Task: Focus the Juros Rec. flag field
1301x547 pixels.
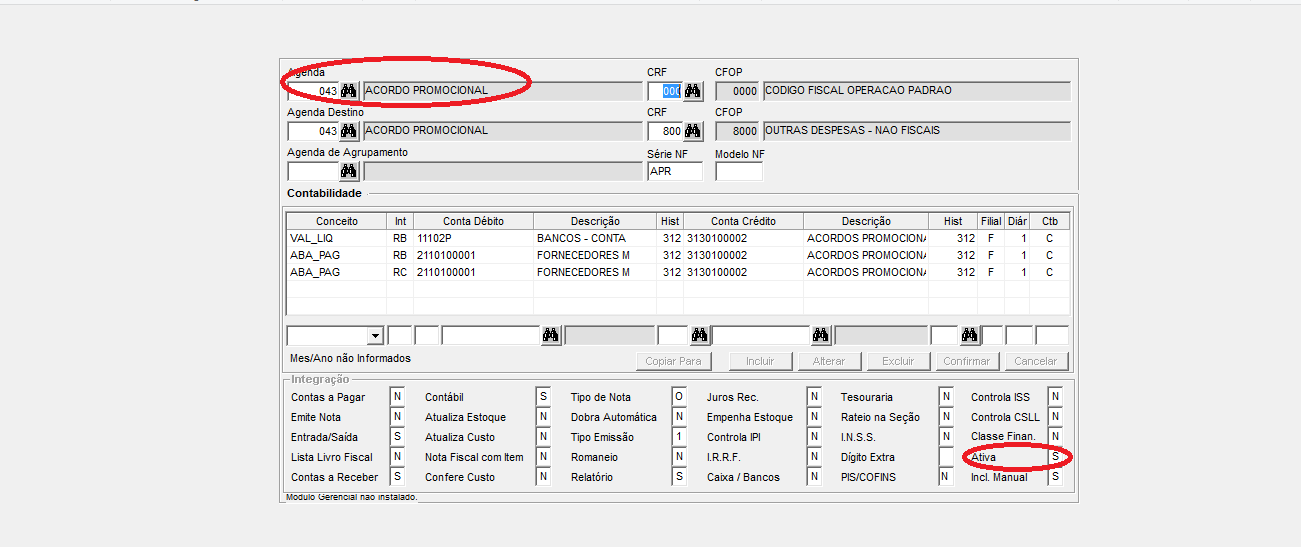Action: tap(814, 397)
